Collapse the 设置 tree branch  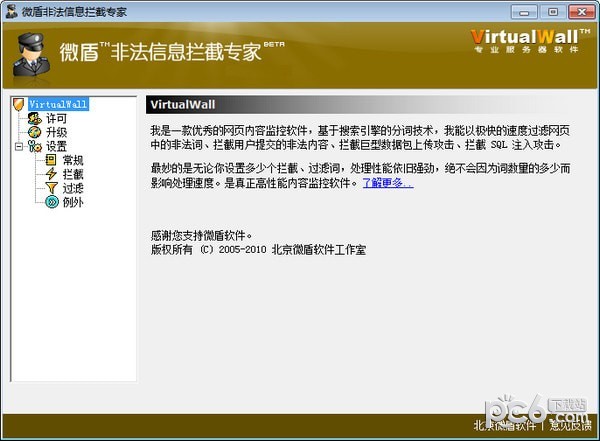pyautogui.click(x=18, y=146)
